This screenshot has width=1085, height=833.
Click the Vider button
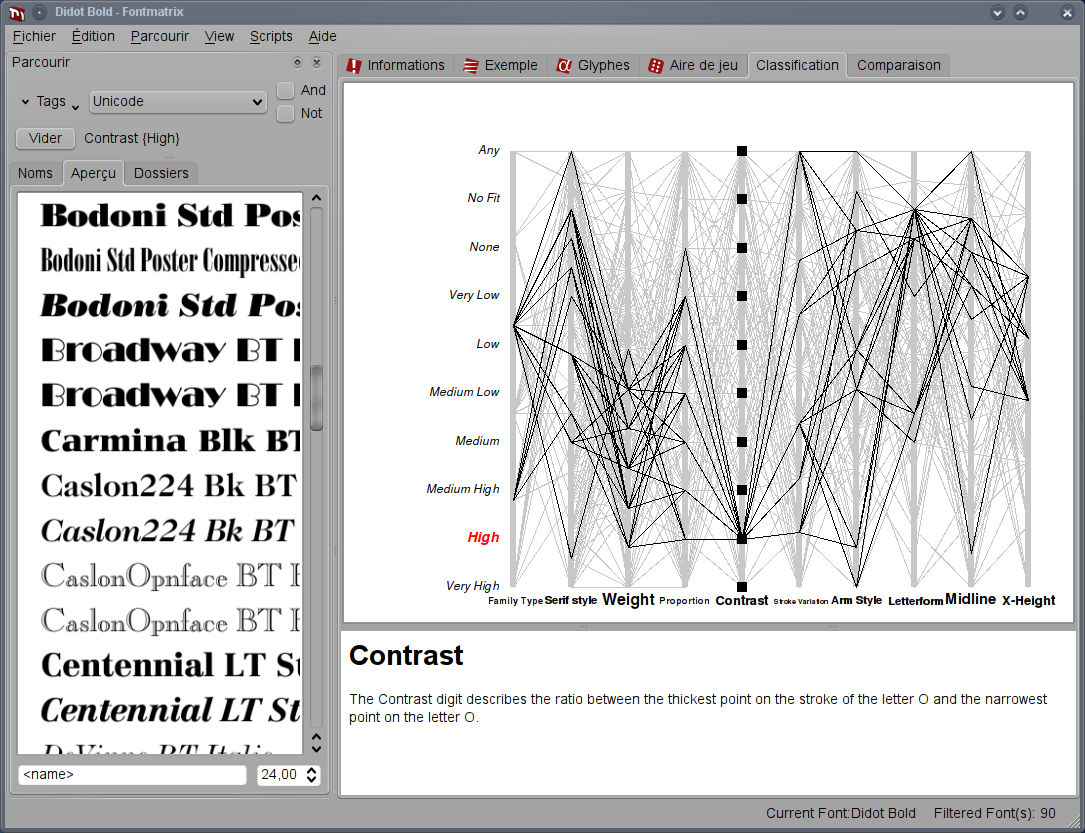coord(45,138)
